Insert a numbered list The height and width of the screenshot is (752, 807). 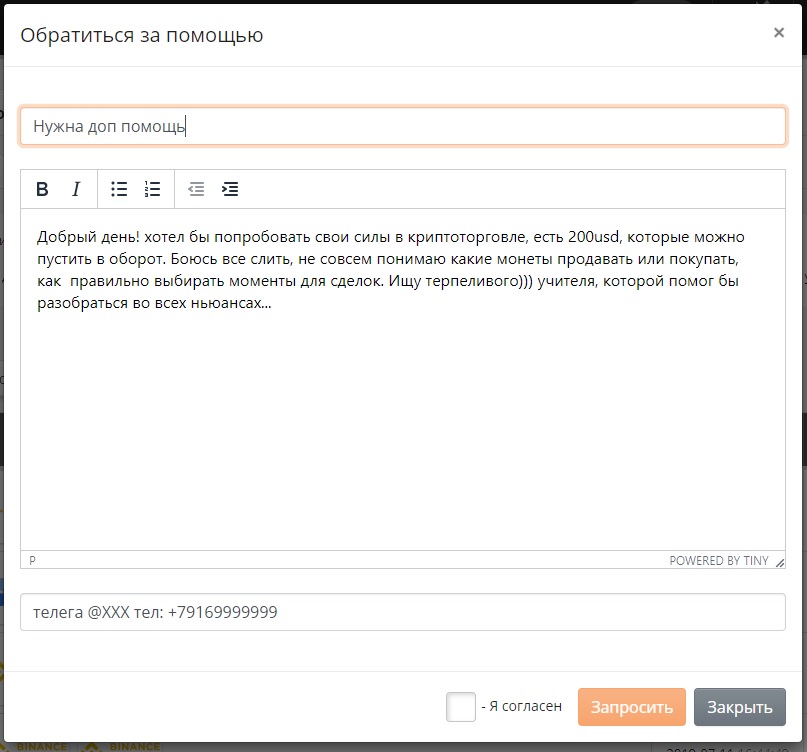[x=152, y=189]
